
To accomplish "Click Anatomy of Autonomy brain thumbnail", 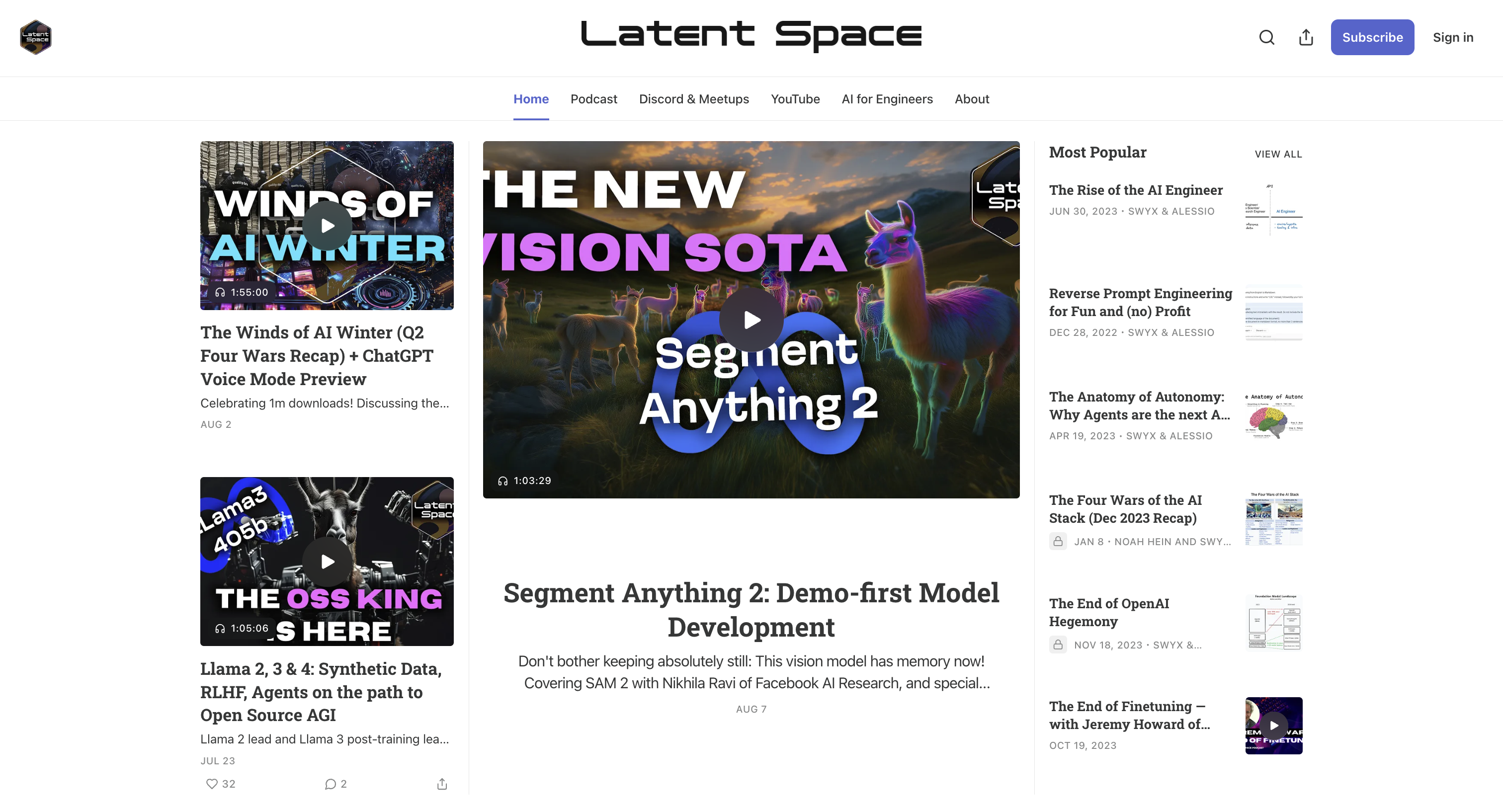I will 1274,416.
